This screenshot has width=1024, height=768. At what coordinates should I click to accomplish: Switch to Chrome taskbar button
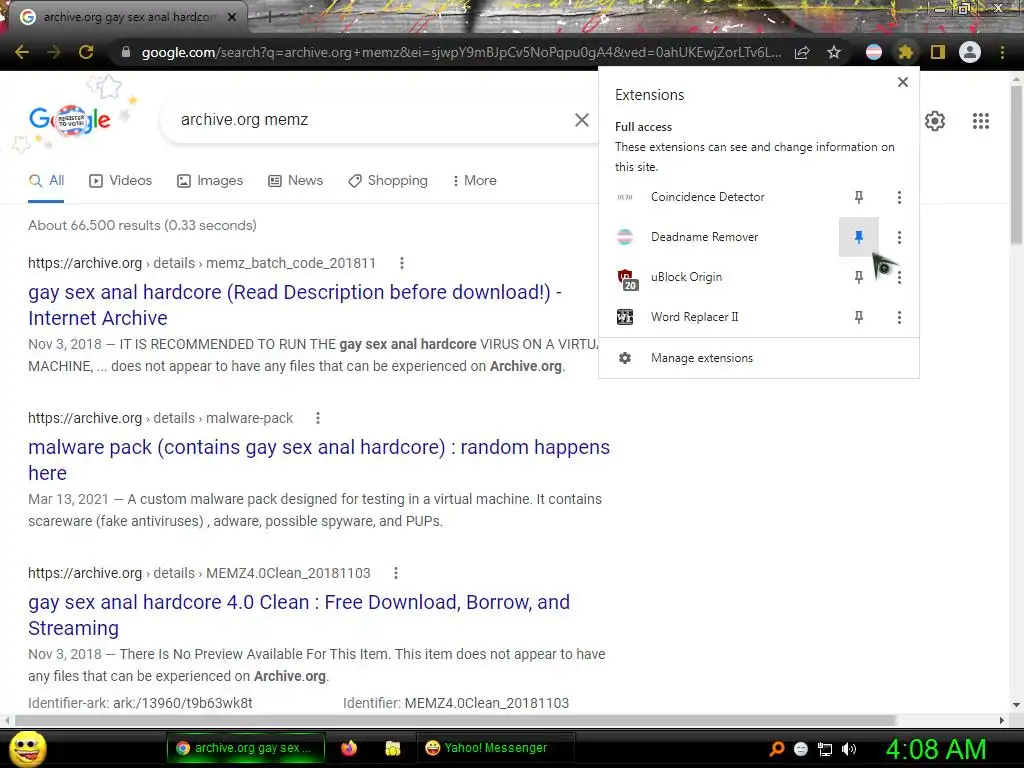(246, 748)
